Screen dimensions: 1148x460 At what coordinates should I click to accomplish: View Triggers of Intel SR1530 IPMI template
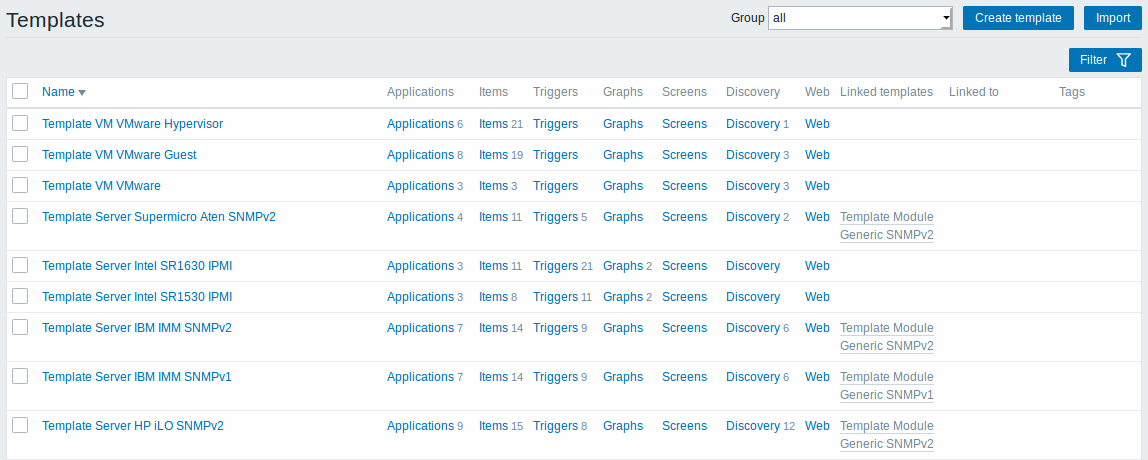[x=555, y=297]
